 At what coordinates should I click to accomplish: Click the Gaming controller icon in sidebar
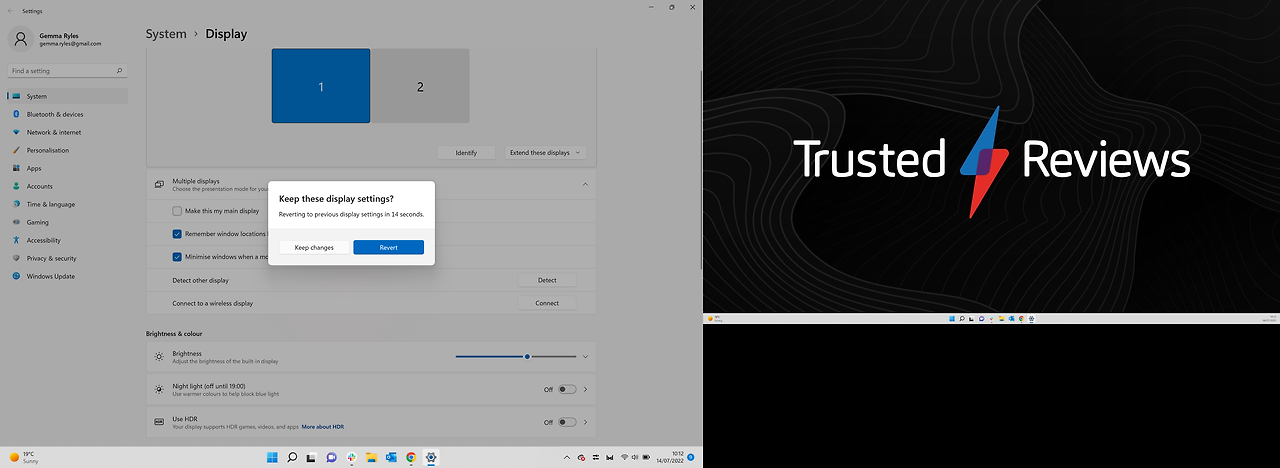click(17, 222)
